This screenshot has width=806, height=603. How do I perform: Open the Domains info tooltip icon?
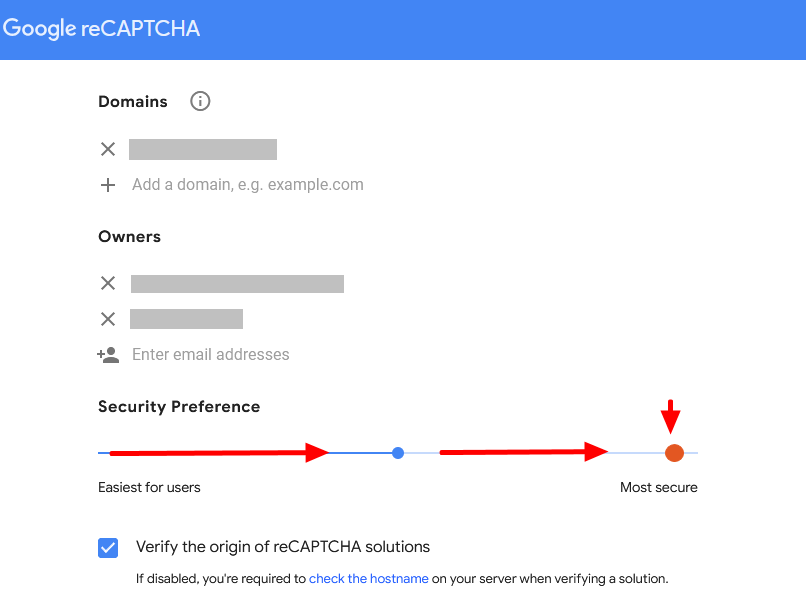(x=199, y=101)
